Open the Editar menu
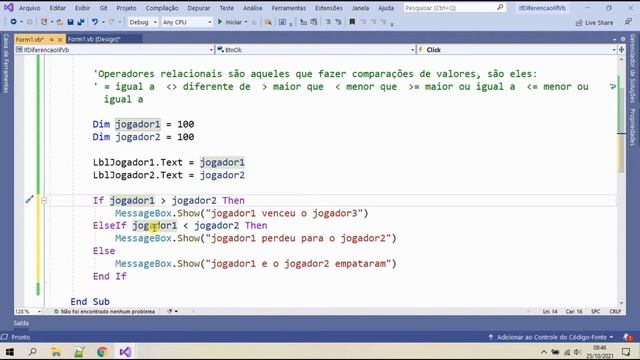 pos(58,8)
